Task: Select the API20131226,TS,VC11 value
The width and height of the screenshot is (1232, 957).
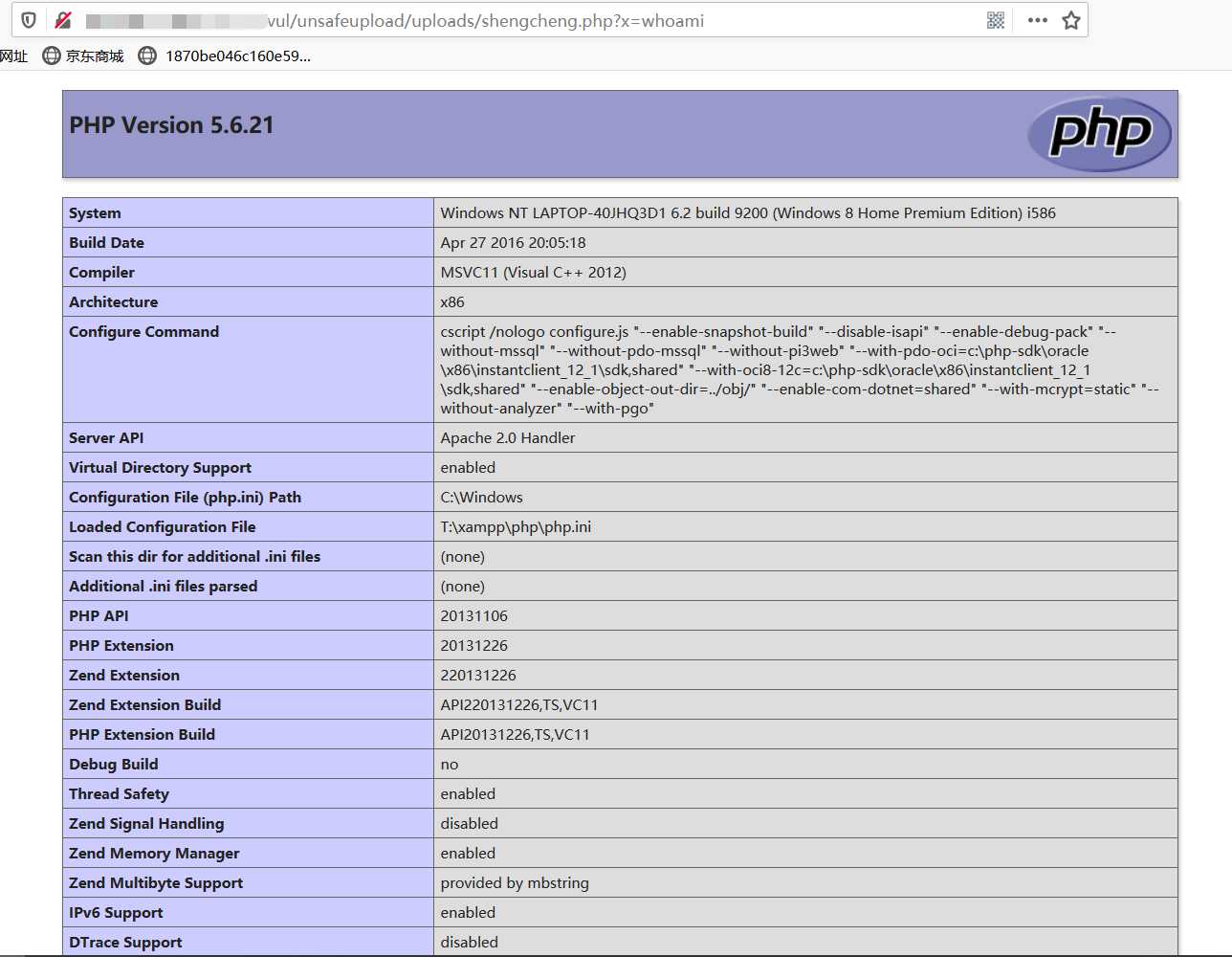Action: (x=515, y=734)
